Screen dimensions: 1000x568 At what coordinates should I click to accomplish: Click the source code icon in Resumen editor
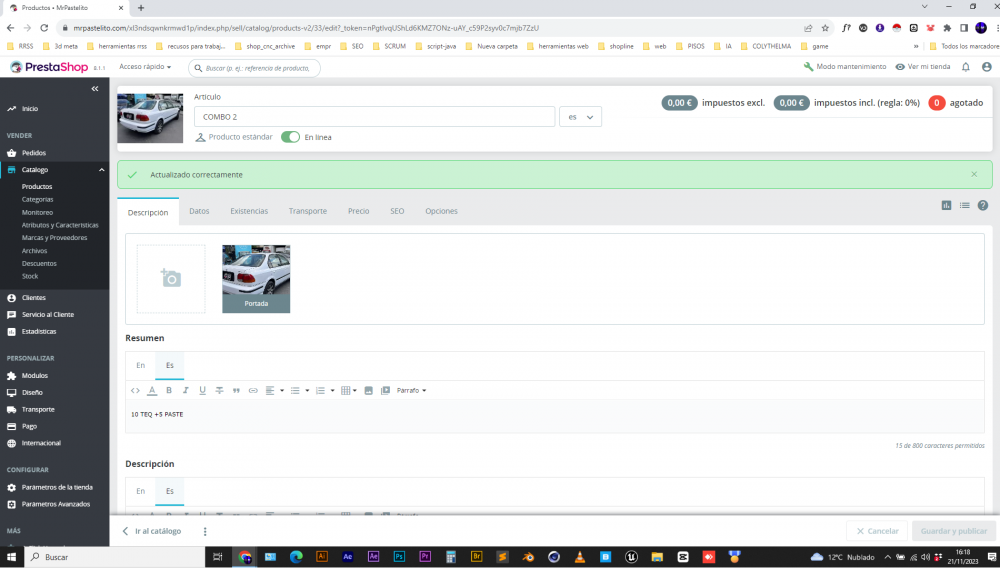click(x=135, y=390)
